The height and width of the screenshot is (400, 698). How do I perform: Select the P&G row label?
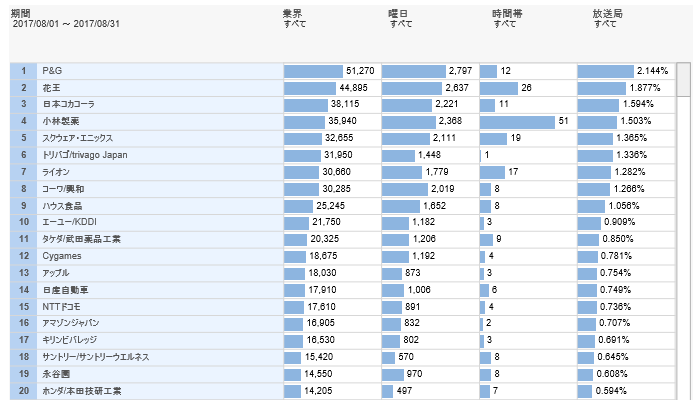52,71
